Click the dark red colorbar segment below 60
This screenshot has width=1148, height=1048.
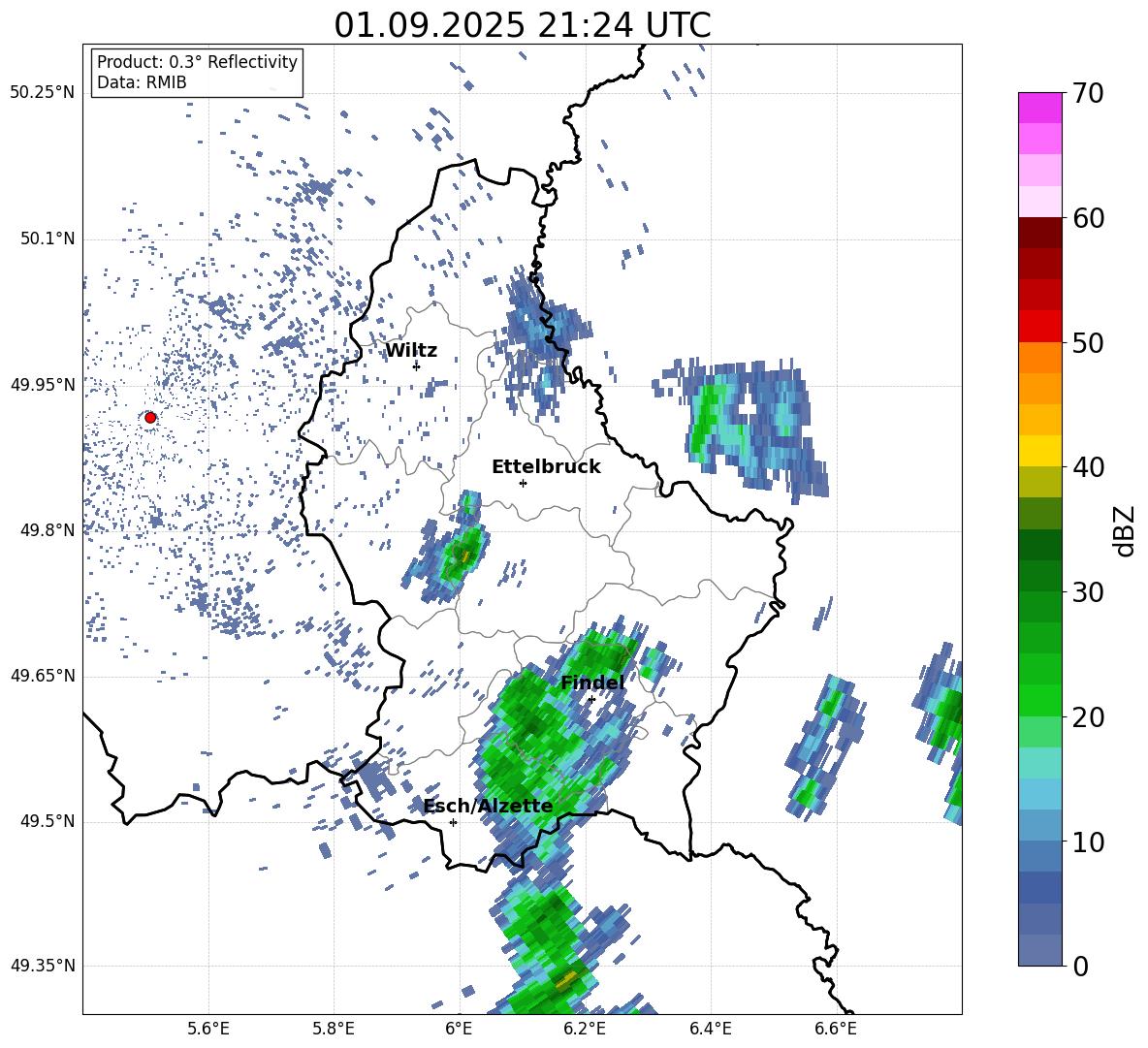[1039, 233]
